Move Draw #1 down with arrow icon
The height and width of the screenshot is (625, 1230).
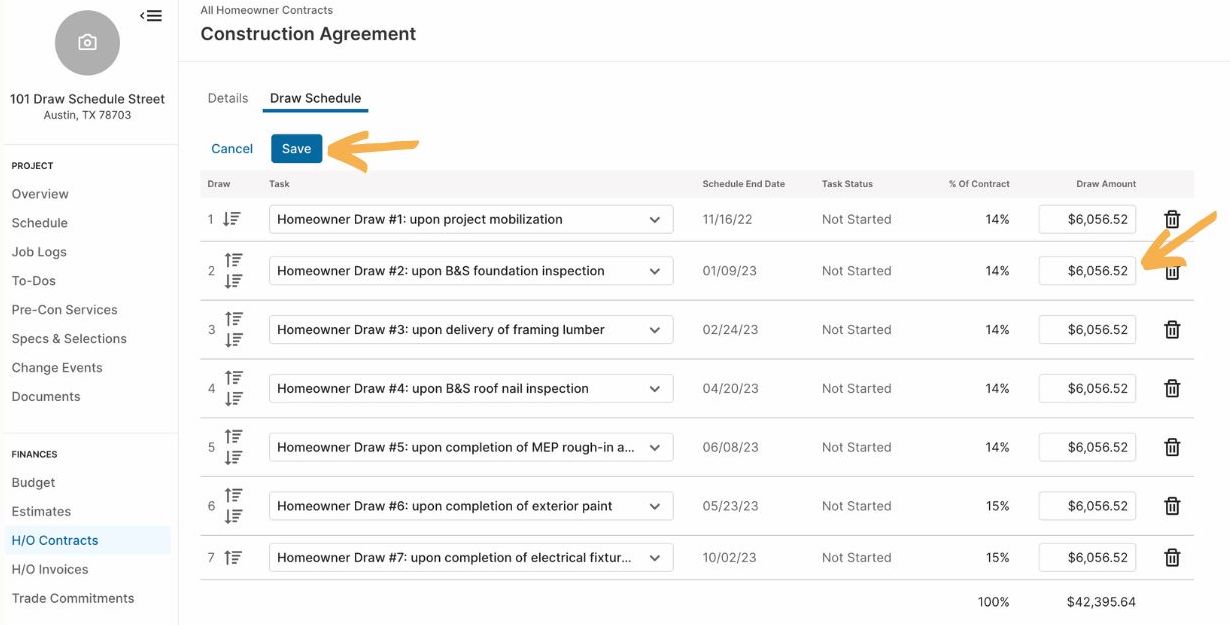click(233, 219)
